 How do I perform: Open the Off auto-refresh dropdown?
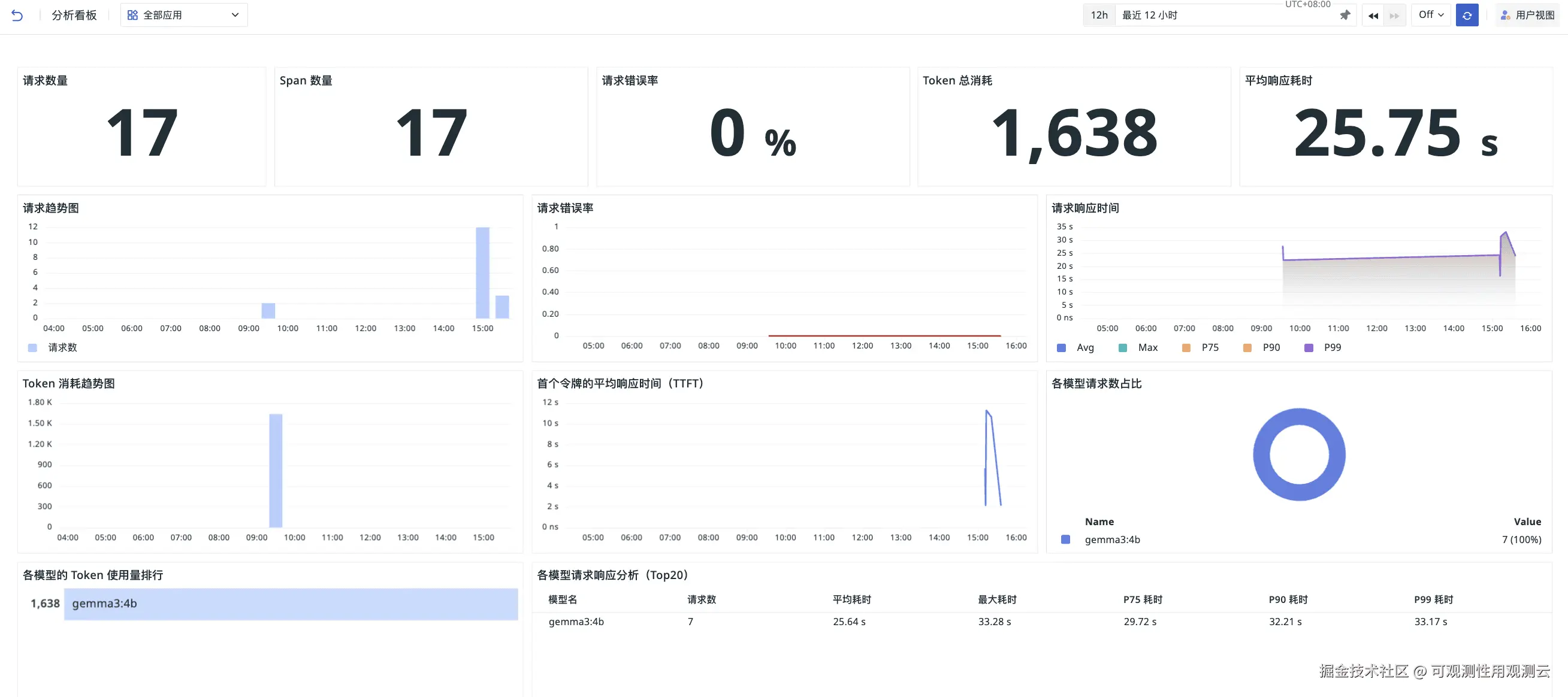coord(1430,14)
